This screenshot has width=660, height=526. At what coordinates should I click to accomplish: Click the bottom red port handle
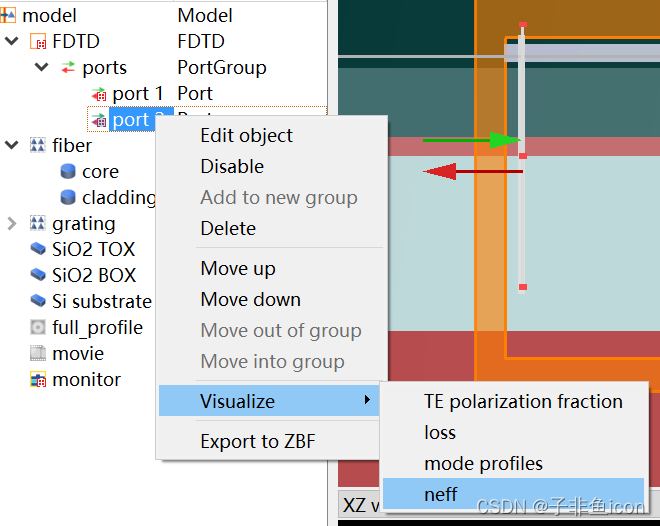523,287
